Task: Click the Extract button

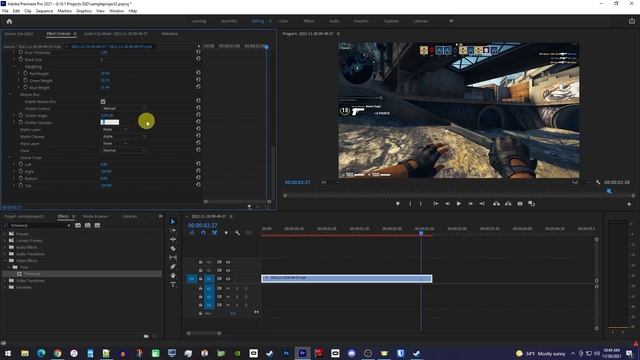Action: coord(508,203)
